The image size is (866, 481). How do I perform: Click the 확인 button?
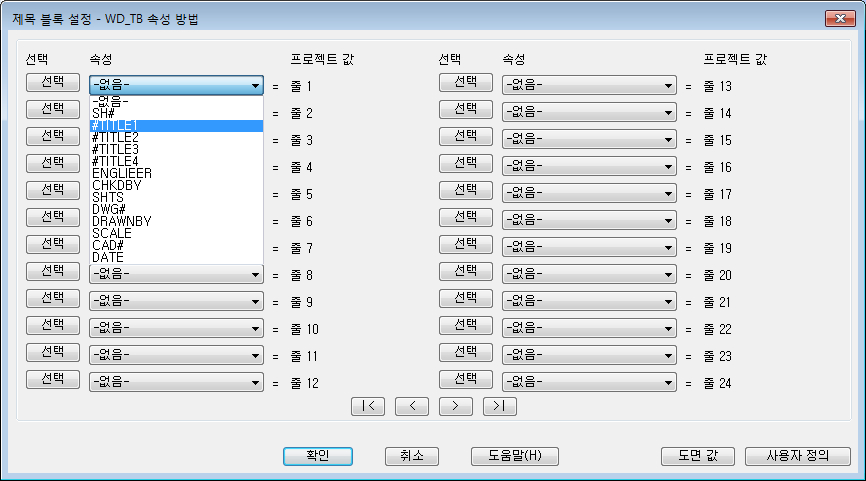318,456
